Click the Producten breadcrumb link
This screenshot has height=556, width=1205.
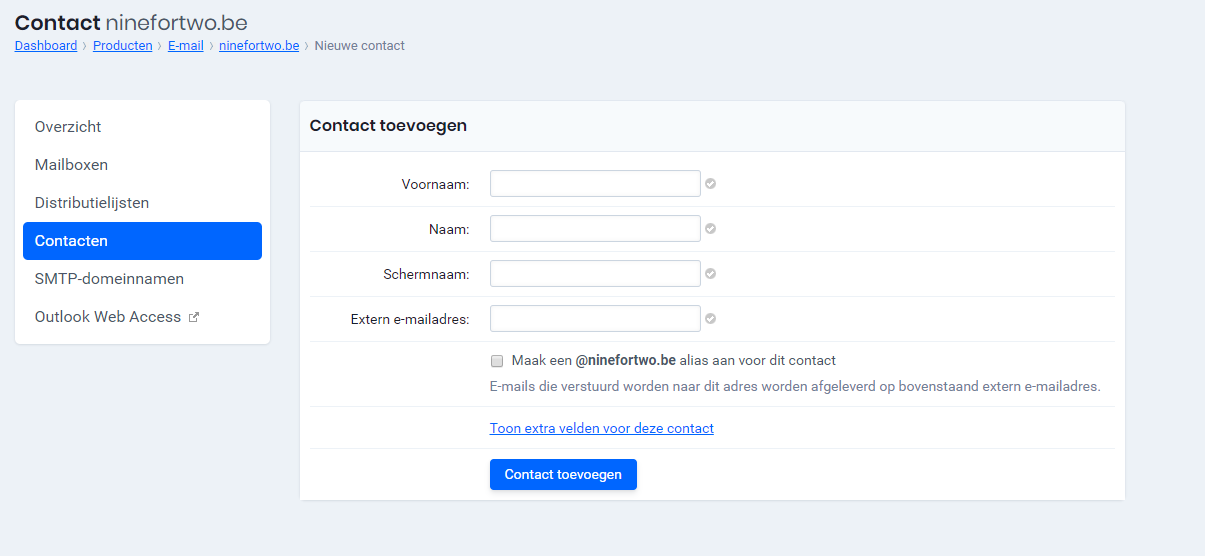(x=122, y=46)
